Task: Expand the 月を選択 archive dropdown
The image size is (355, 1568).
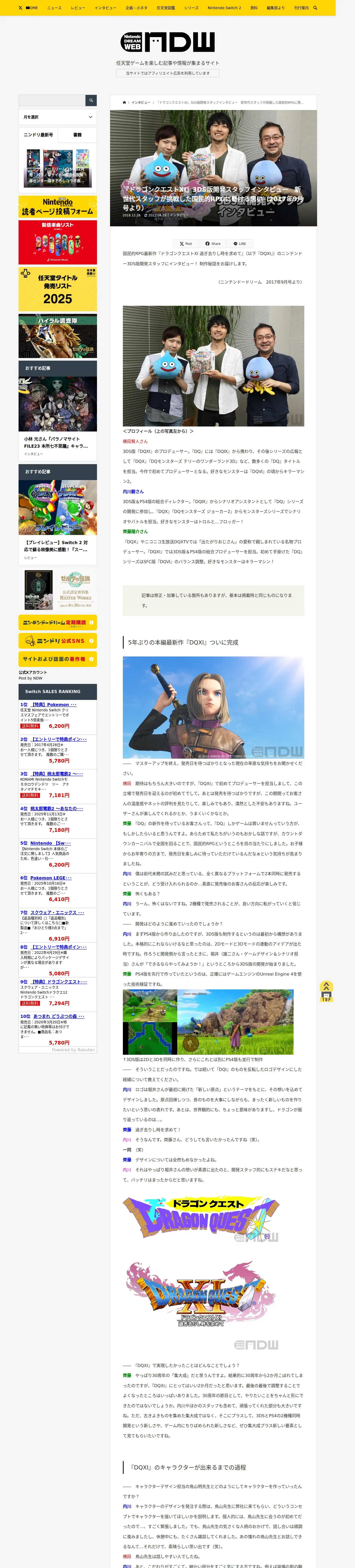Action: click(x=58, y=117)
